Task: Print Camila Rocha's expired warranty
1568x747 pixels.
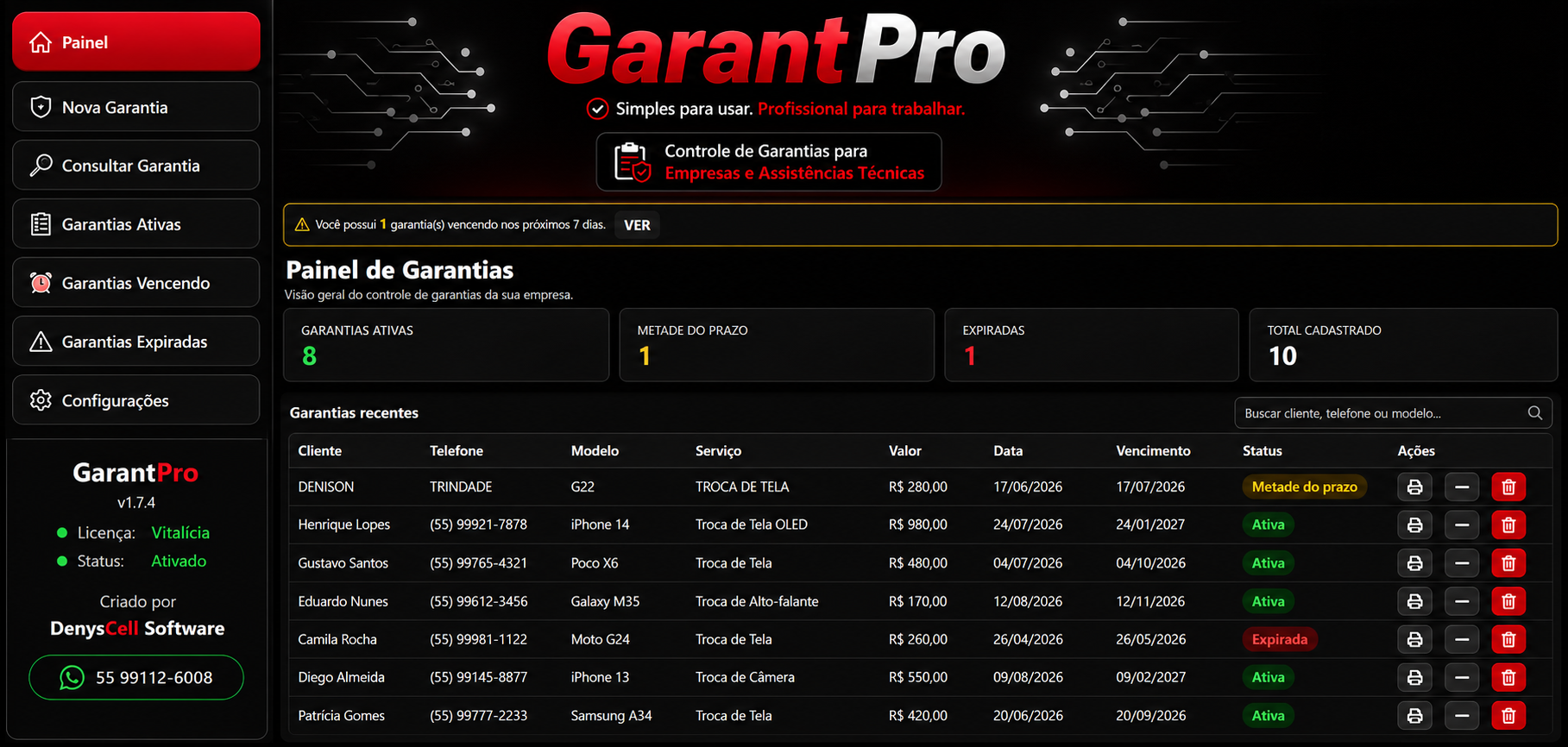Action: click(1414, 639)
